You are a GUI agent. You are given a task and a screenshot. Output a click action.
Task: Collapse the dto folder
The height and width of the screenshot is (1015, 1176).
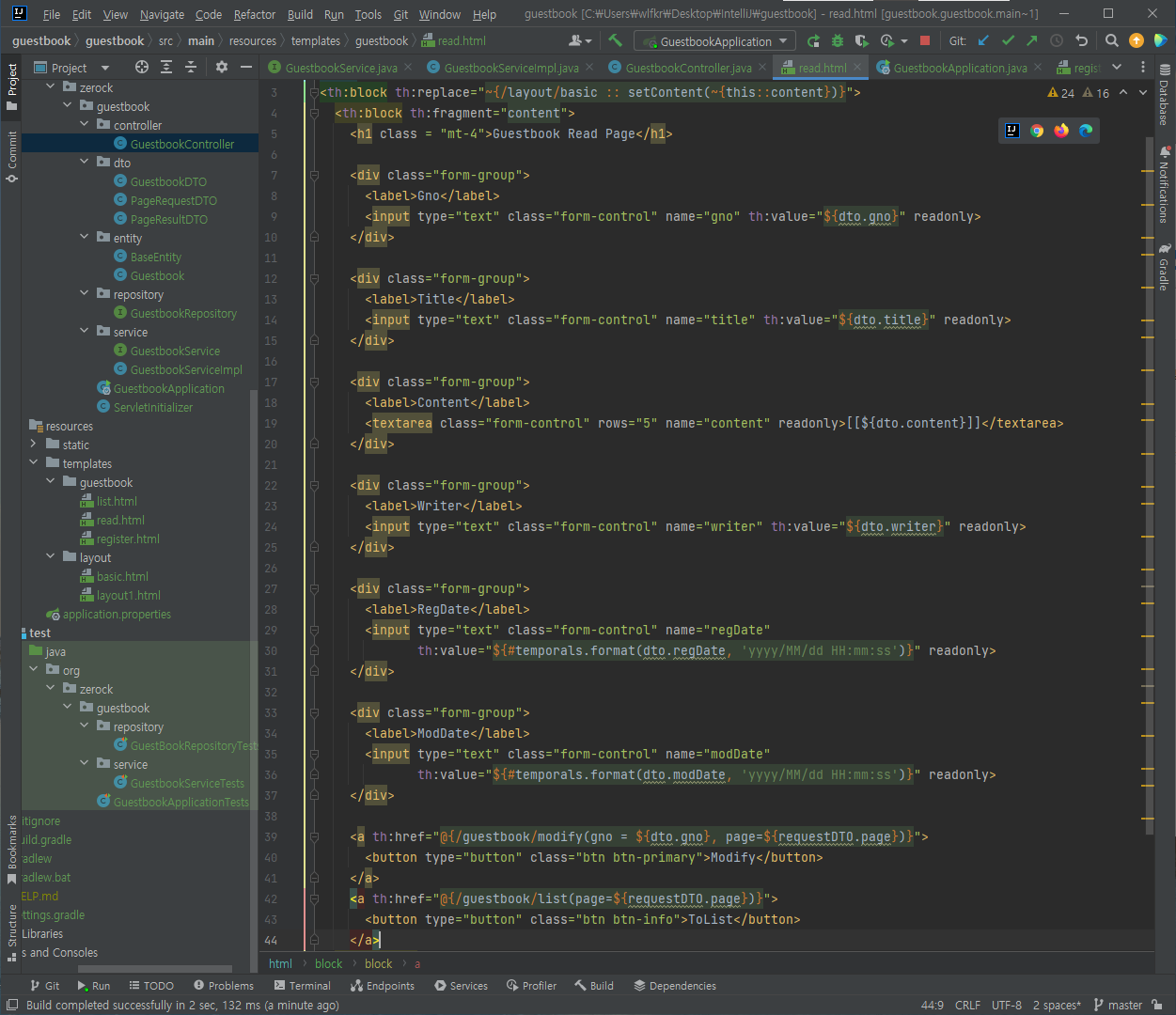[85, 162]
